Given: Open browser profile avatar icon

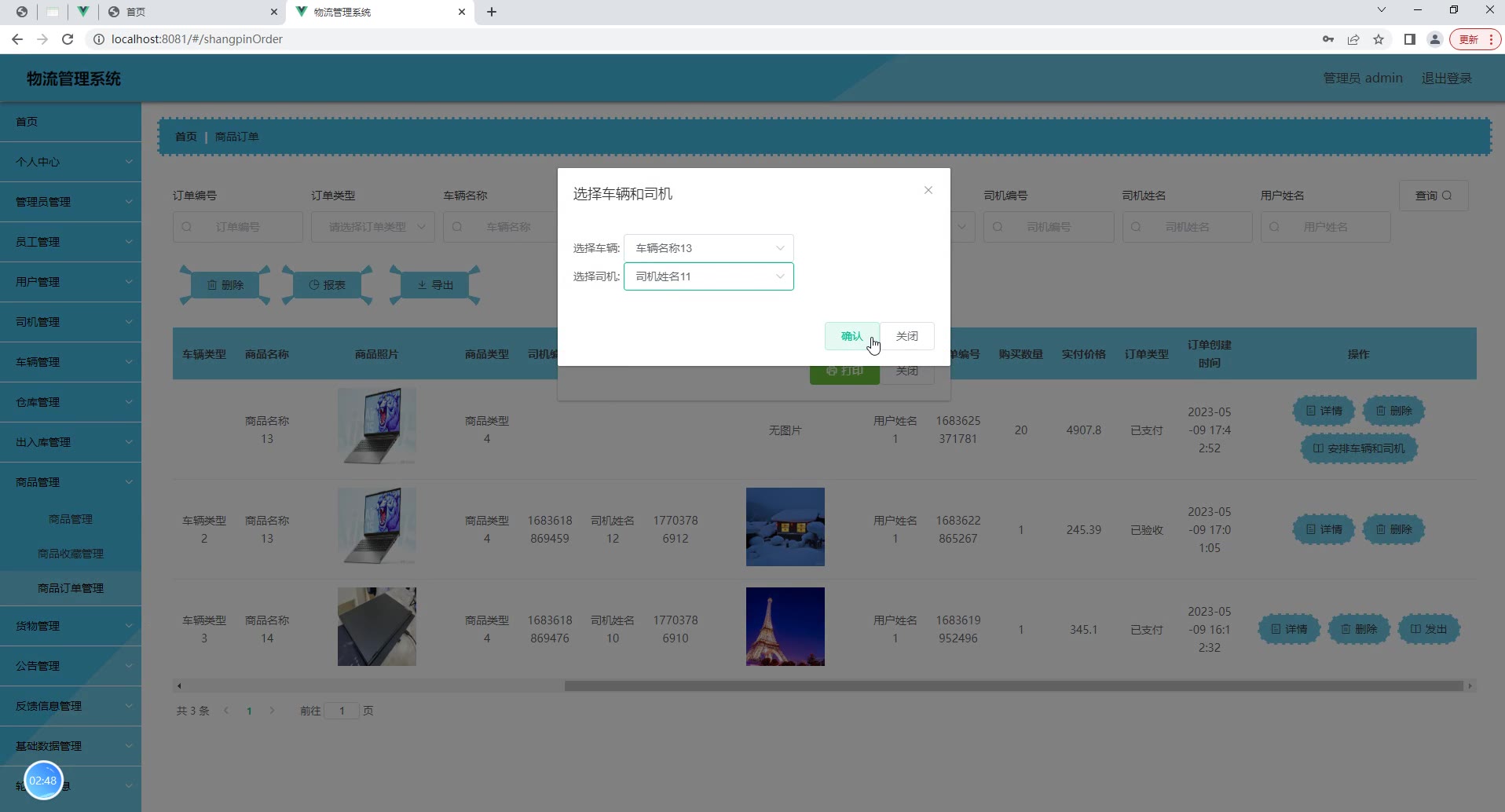Looking at the screenshot, I should tap(1435, 39).
